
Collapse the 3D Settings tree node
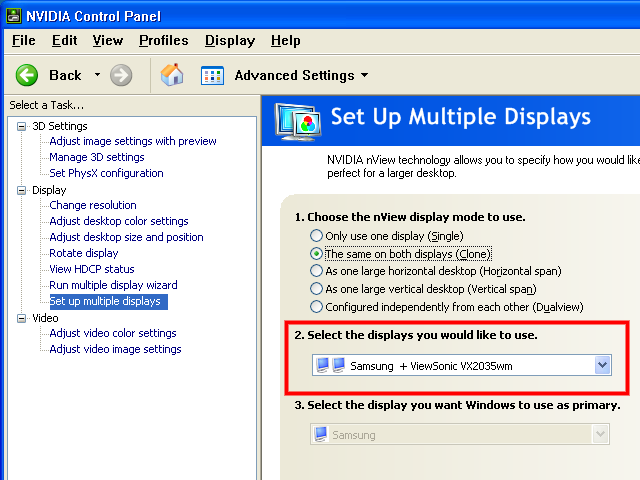[x=21, y=126]
